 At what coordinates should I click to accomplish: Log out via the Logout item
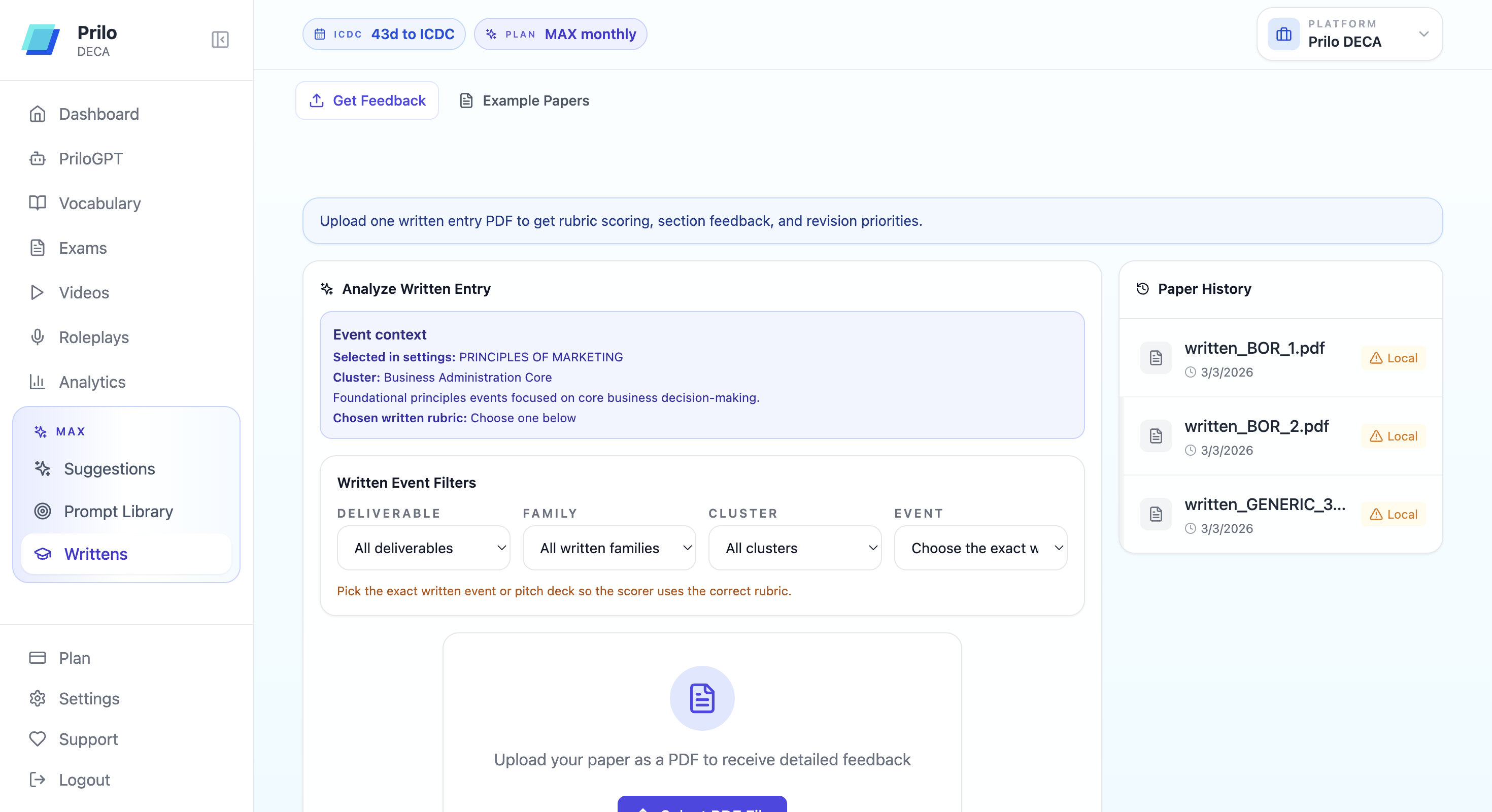[126, 780]
